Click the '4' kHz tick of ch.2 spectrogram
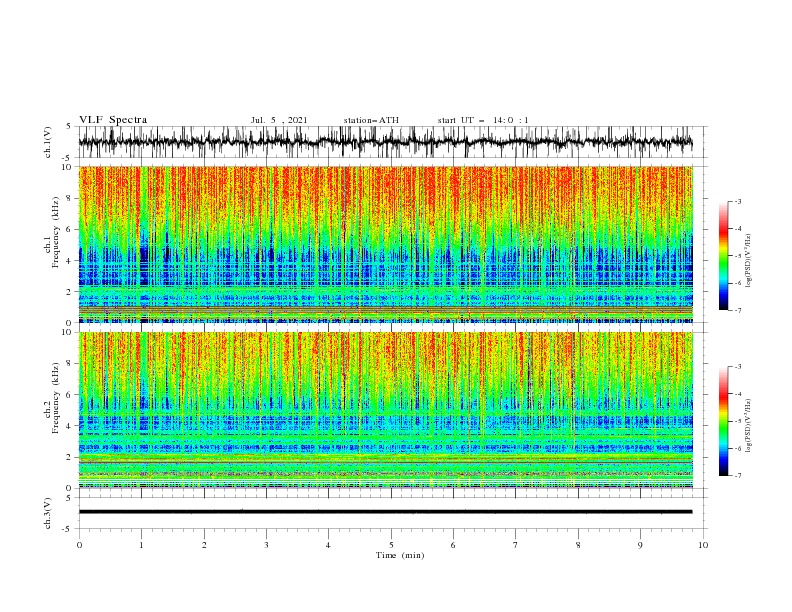792x612 pixels. [x=70, y=426]
